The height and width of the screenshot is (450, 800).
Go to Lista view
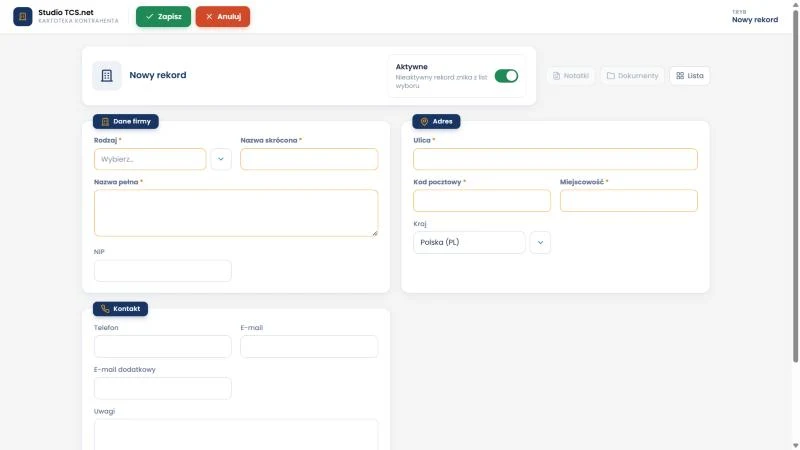pyautogui.click(x=689, y=76)
